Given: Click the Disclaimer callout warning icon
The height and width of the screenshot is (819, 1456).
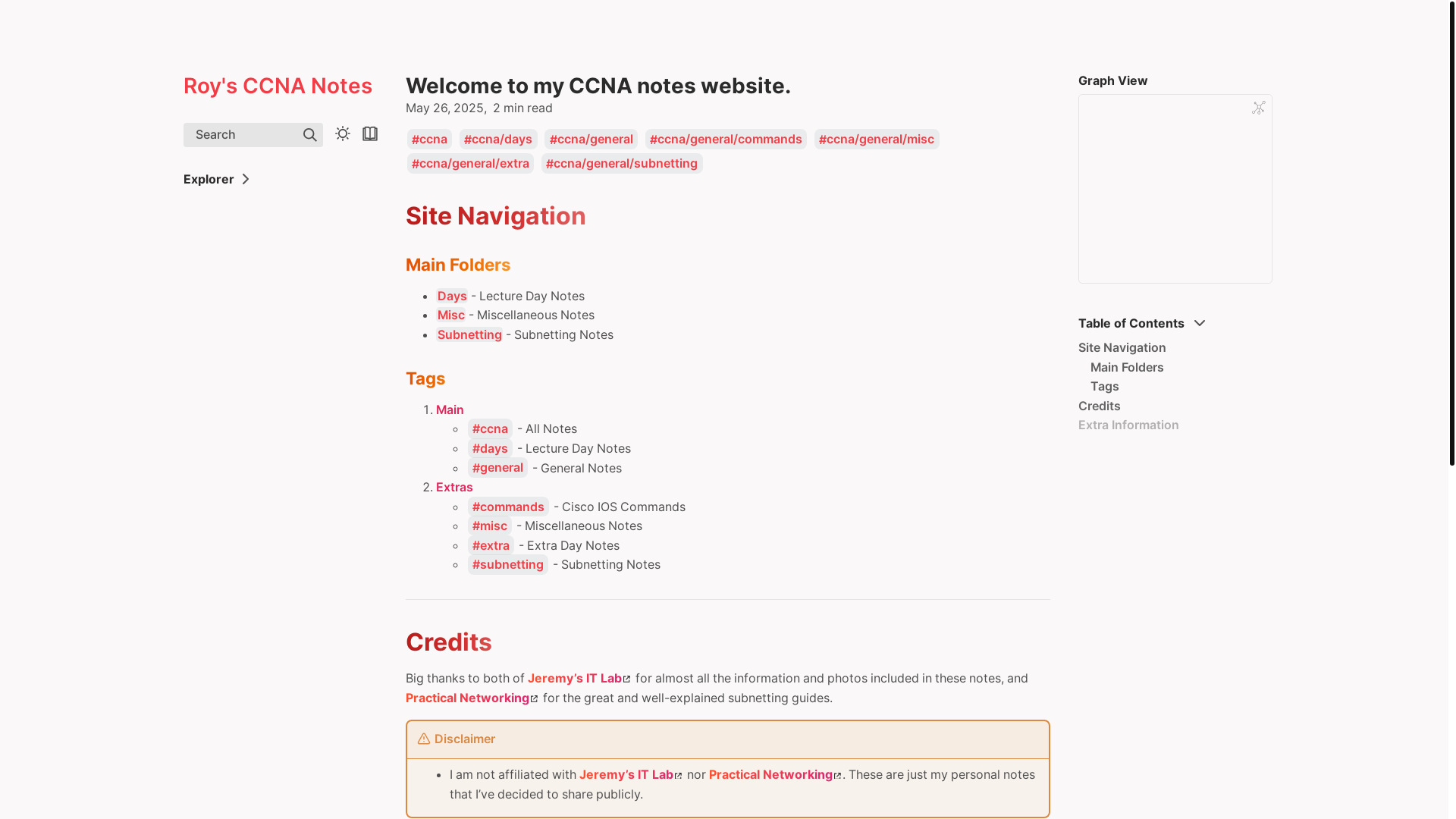Looking at the screenshot, I should [x=424, y=739].
